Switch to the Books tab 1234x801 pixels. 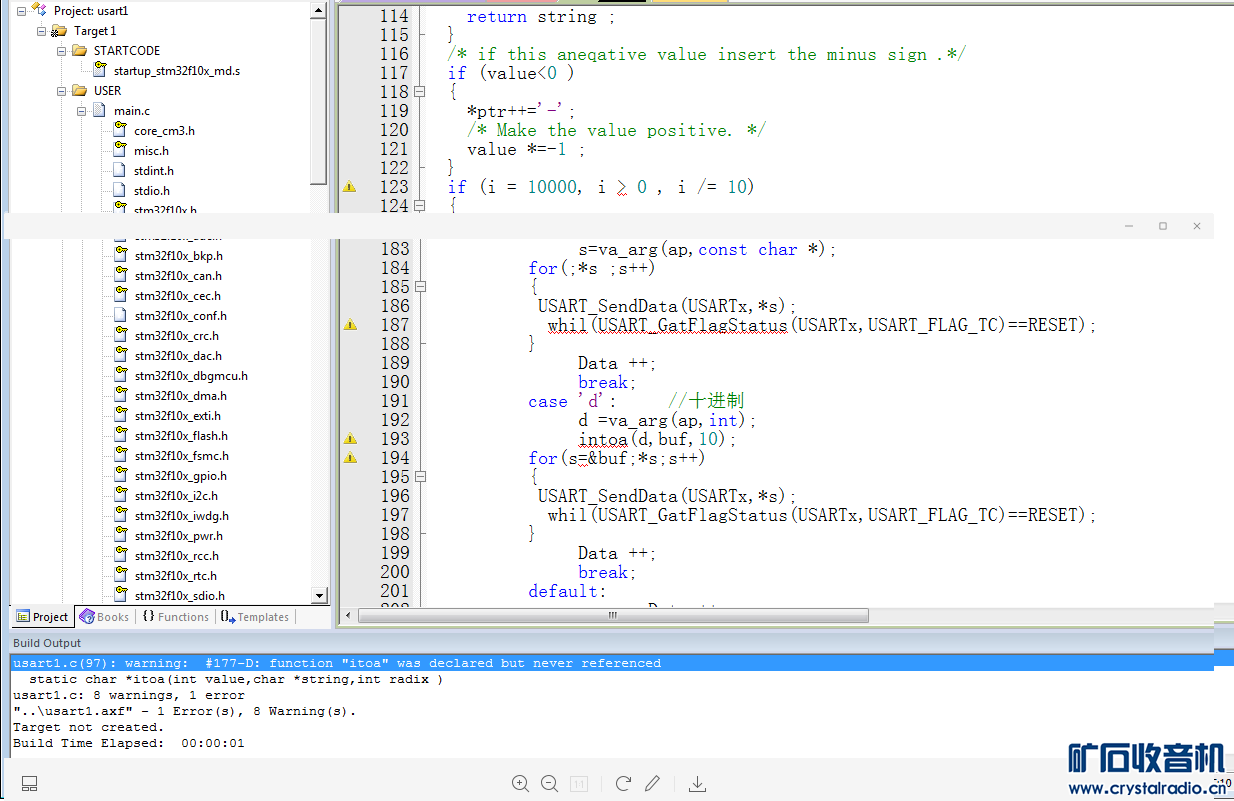coord(104,617)
